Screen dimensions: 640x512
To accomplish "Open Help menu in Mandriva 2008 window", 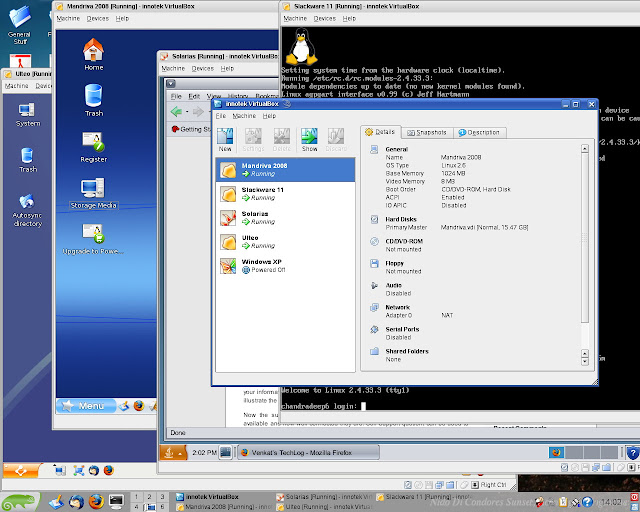I will pyautogui.click(x=122, y=18).
